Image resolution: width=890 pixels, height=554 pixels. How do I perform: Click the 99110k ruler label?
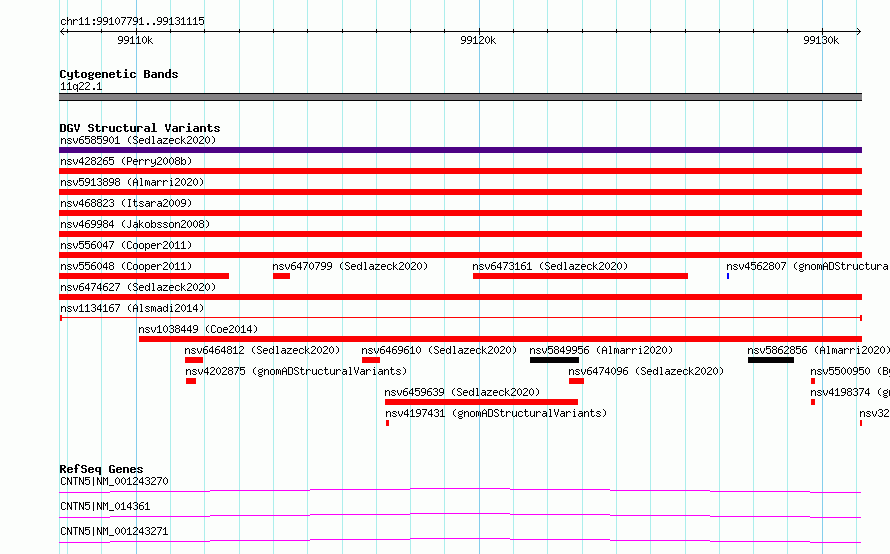[135, 40]
